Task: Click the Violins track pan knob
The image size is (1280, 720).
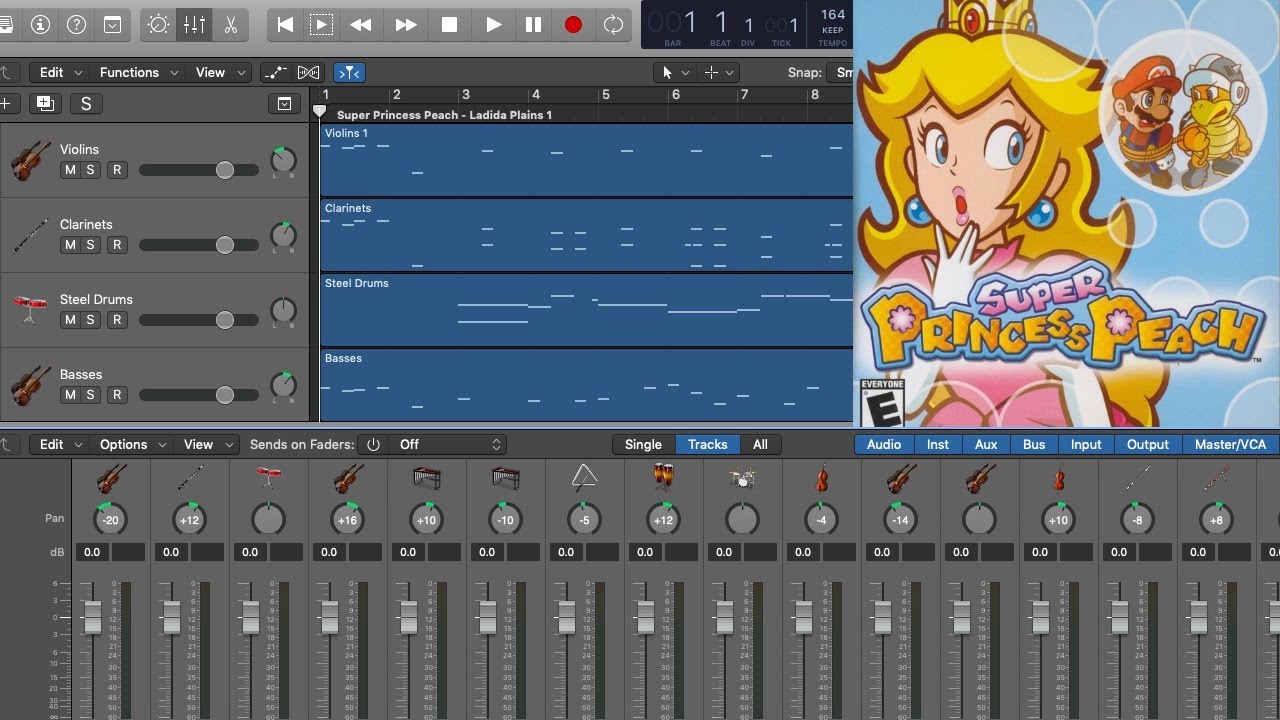Action: pyautogui.click(x=284, y=160)
